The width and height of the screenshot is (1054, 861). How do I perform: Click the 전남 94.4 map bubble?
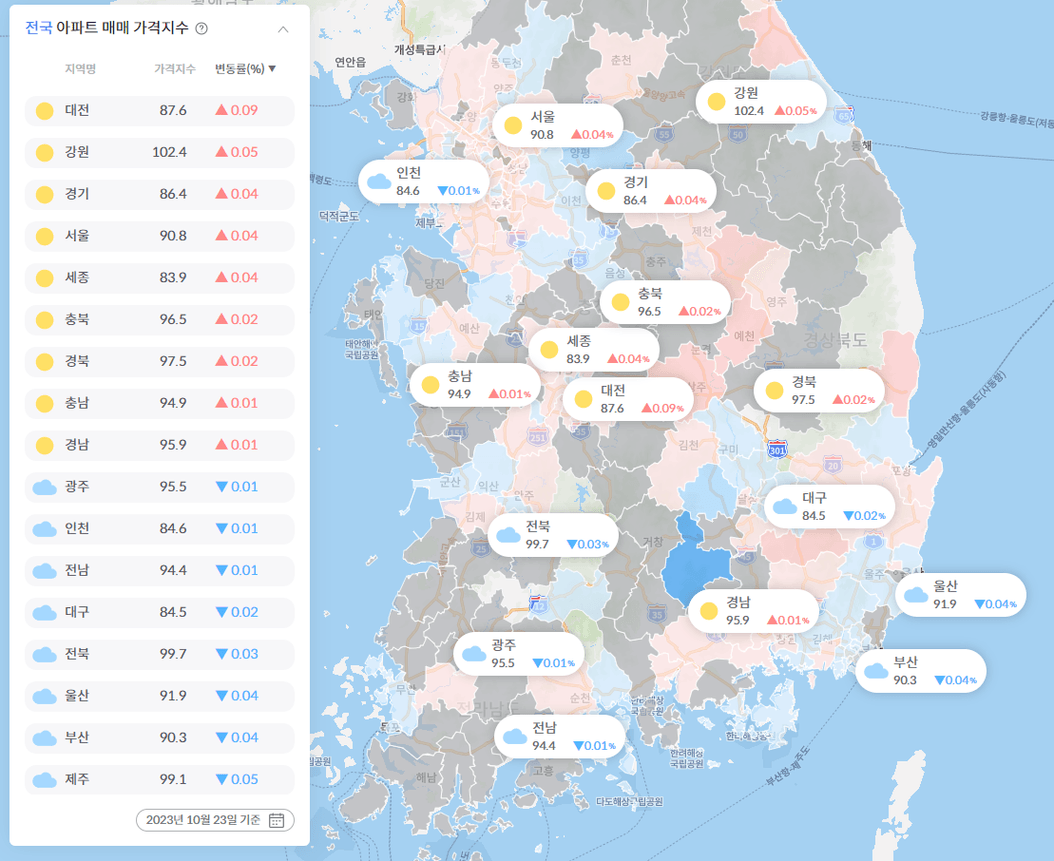coord(560,737)
